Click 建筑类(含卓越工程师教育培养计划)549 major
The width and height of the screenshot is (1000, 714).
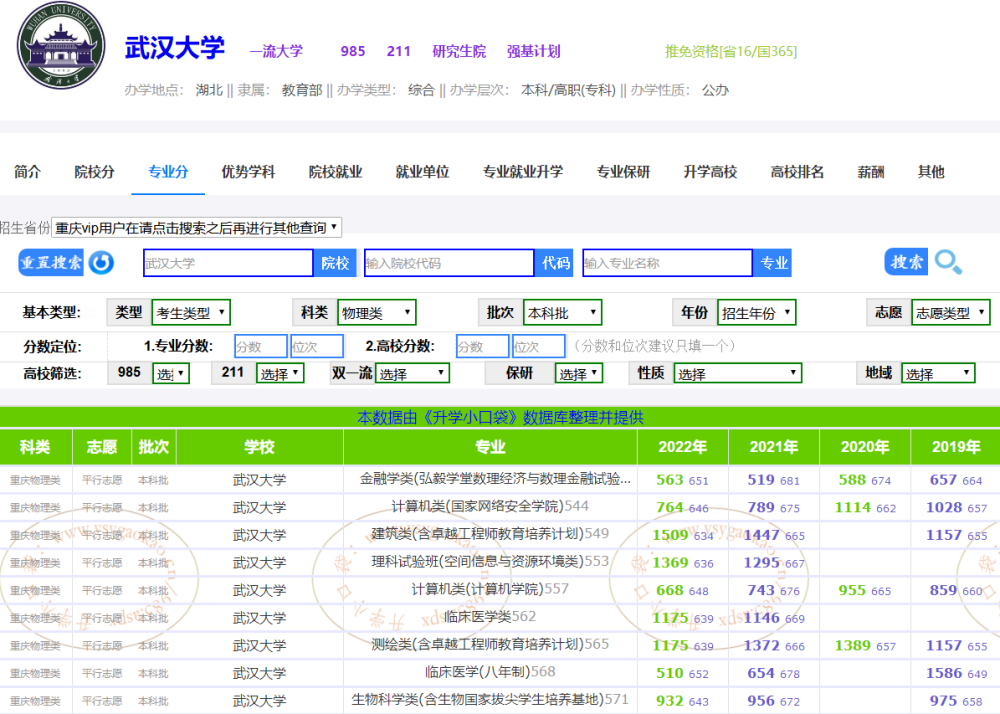pyautogui.click(x=490, y=534)
